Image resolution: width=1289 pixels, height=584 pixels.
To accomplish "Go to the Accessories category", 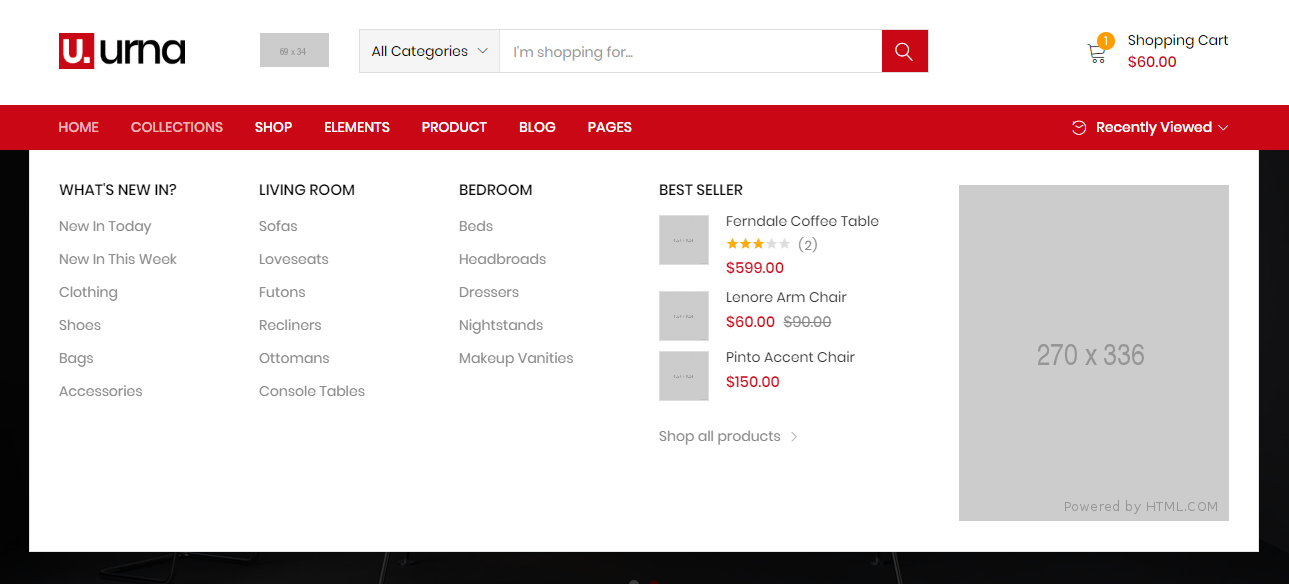I will 101,391.
